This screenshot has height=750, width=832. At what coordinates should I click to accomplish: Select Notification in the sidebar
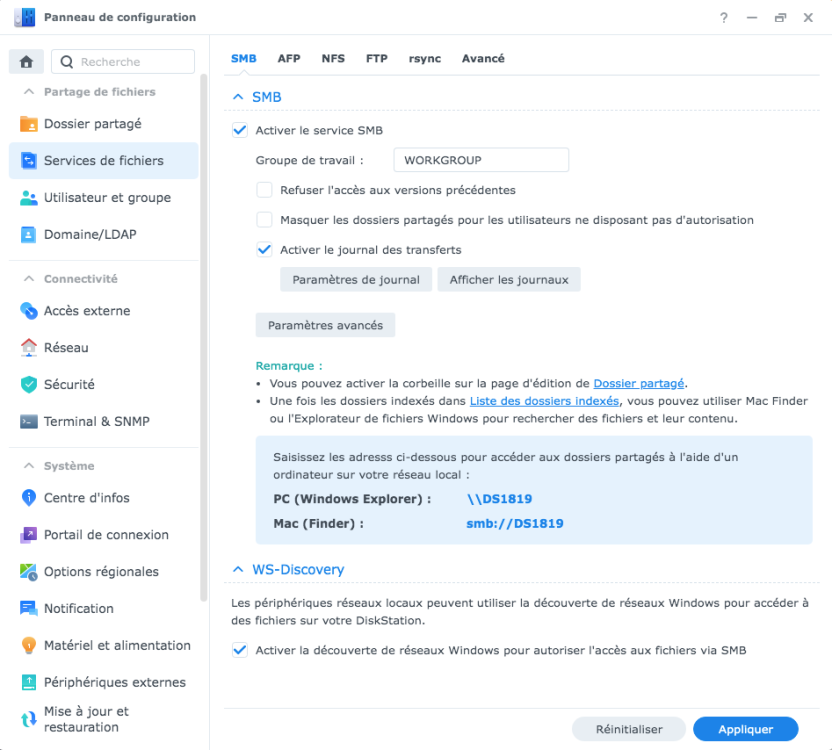pos(103,608)
